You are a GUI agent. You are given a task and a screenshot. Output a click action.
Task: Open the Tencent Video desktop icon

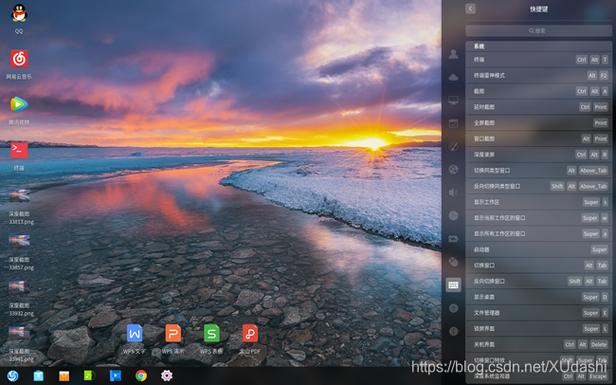(19, 104)
